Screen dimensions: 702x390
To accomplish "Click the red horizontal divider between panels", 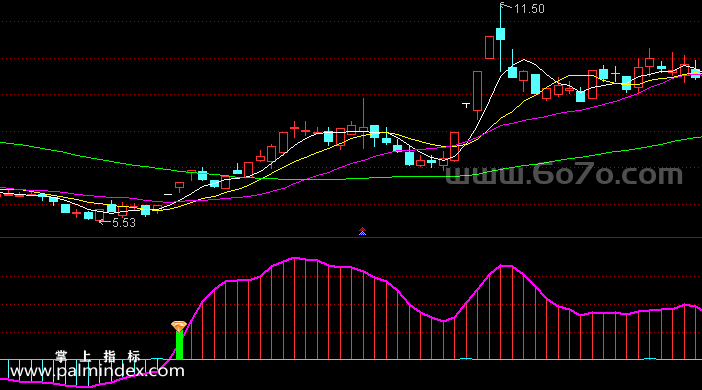I will pos(351,238).
